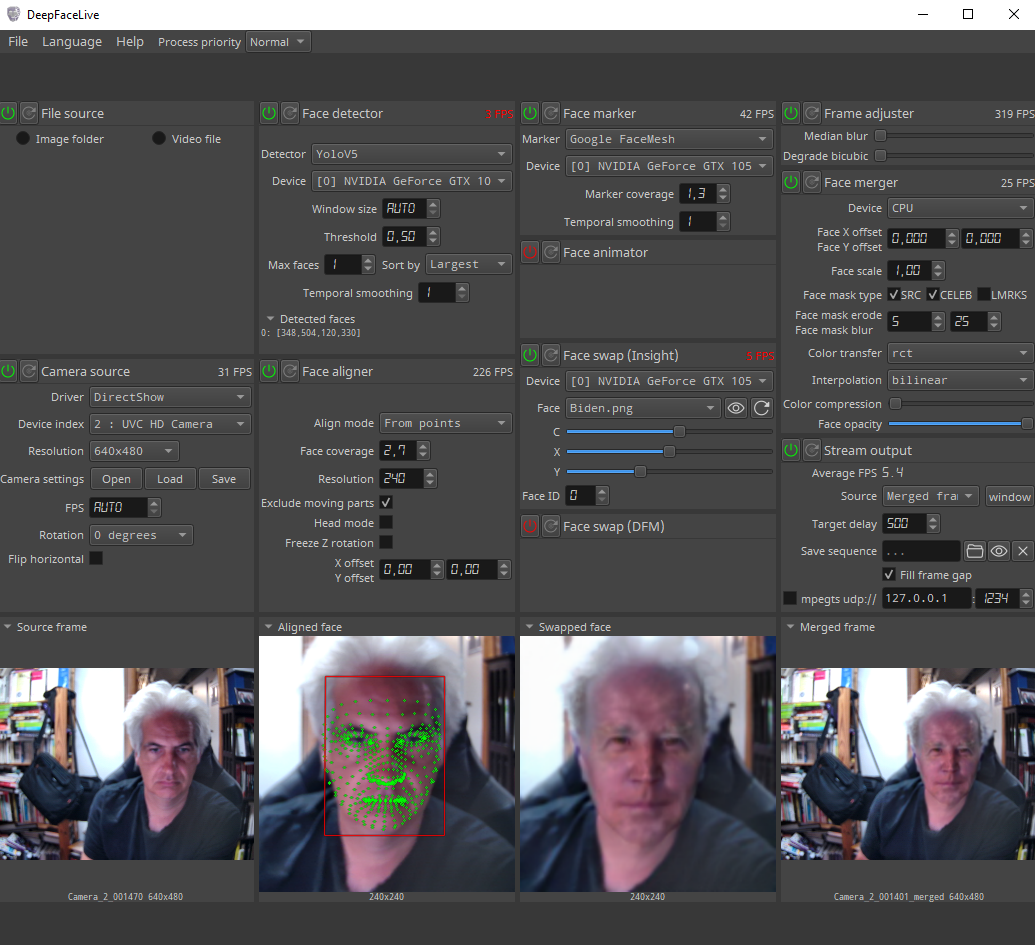Open the Help menu
Image resolution: width=1035 pixels, height=945 pixels.
(130, 42)
